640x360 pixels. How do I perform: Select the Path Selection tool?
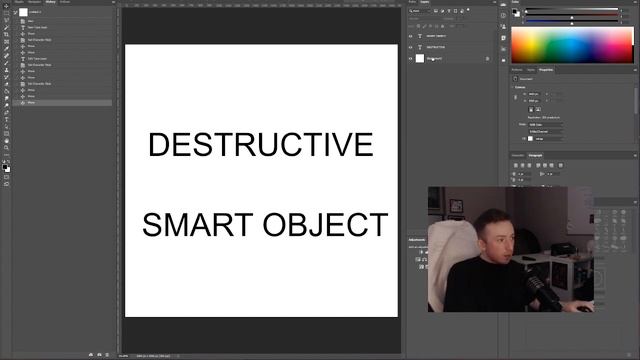tap(6, 127)
